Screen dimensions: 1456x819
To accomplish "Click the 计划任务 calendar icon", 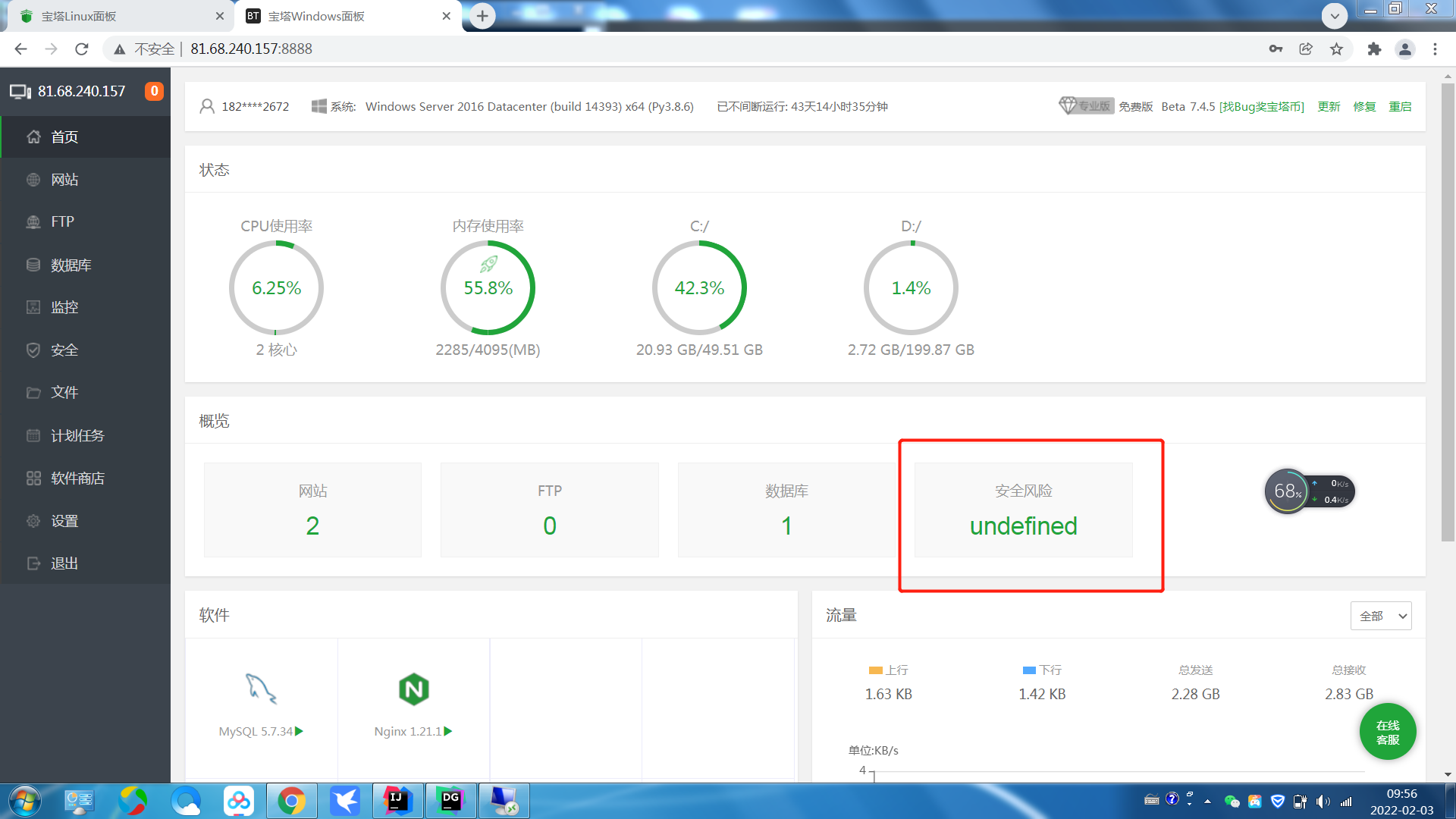I will (x=33, y=435).
